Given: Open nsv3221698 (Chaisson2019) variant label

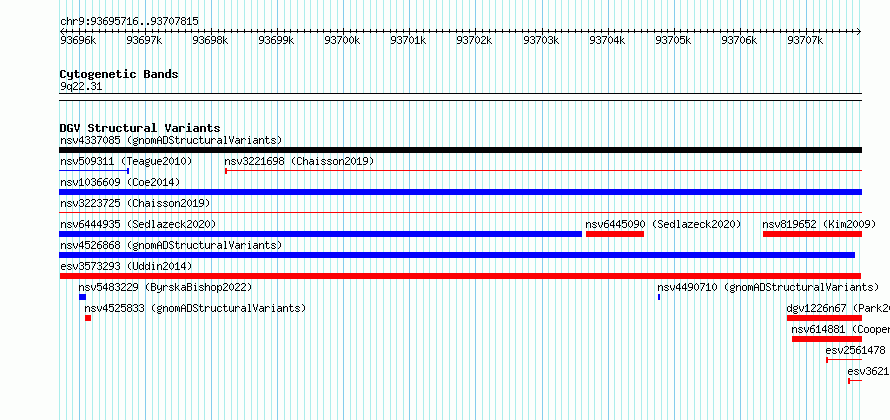Looking at the screenshot, I should point(299,161).
